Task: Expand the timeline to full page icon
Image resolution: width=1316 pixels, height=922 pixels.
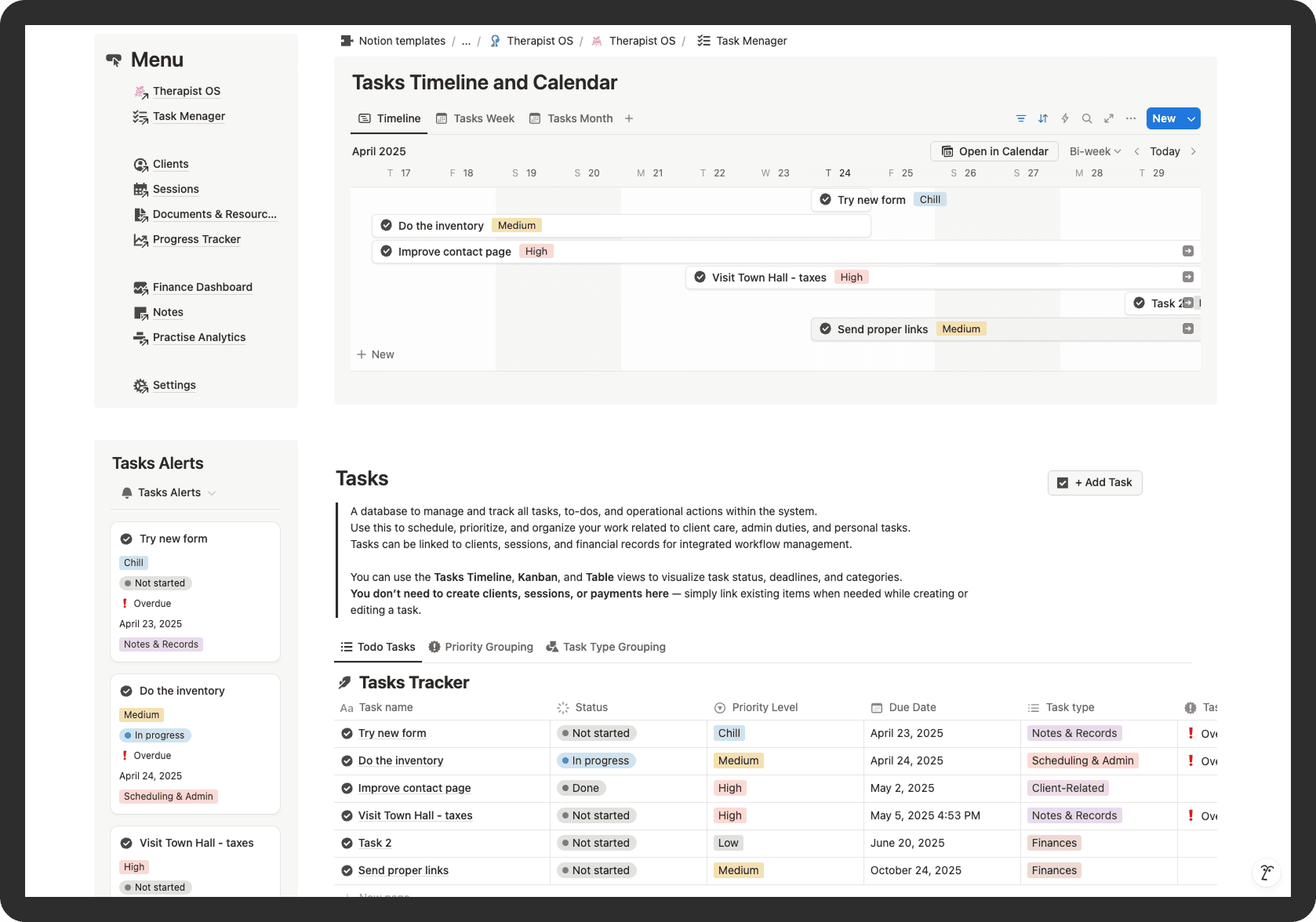Action: point(1109,118)
